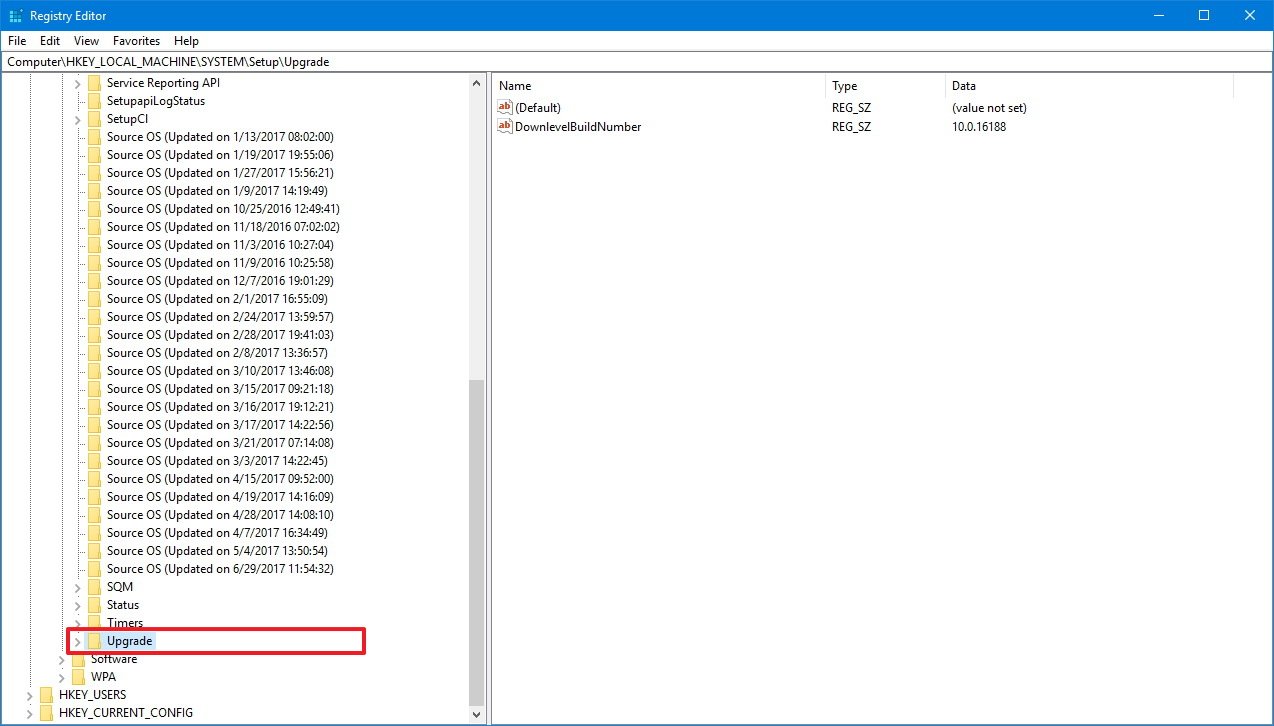The height and width of the screenshot is (726, 1274).
Task: Expand the SQM key
Action: click(78, 587)
